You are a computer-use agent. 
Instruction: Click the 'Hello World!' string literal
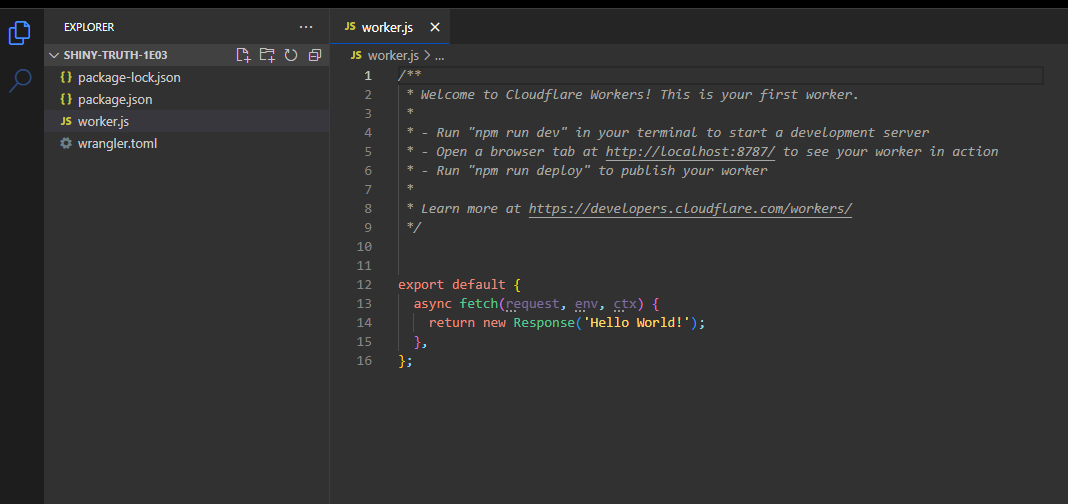click(637, 322)
